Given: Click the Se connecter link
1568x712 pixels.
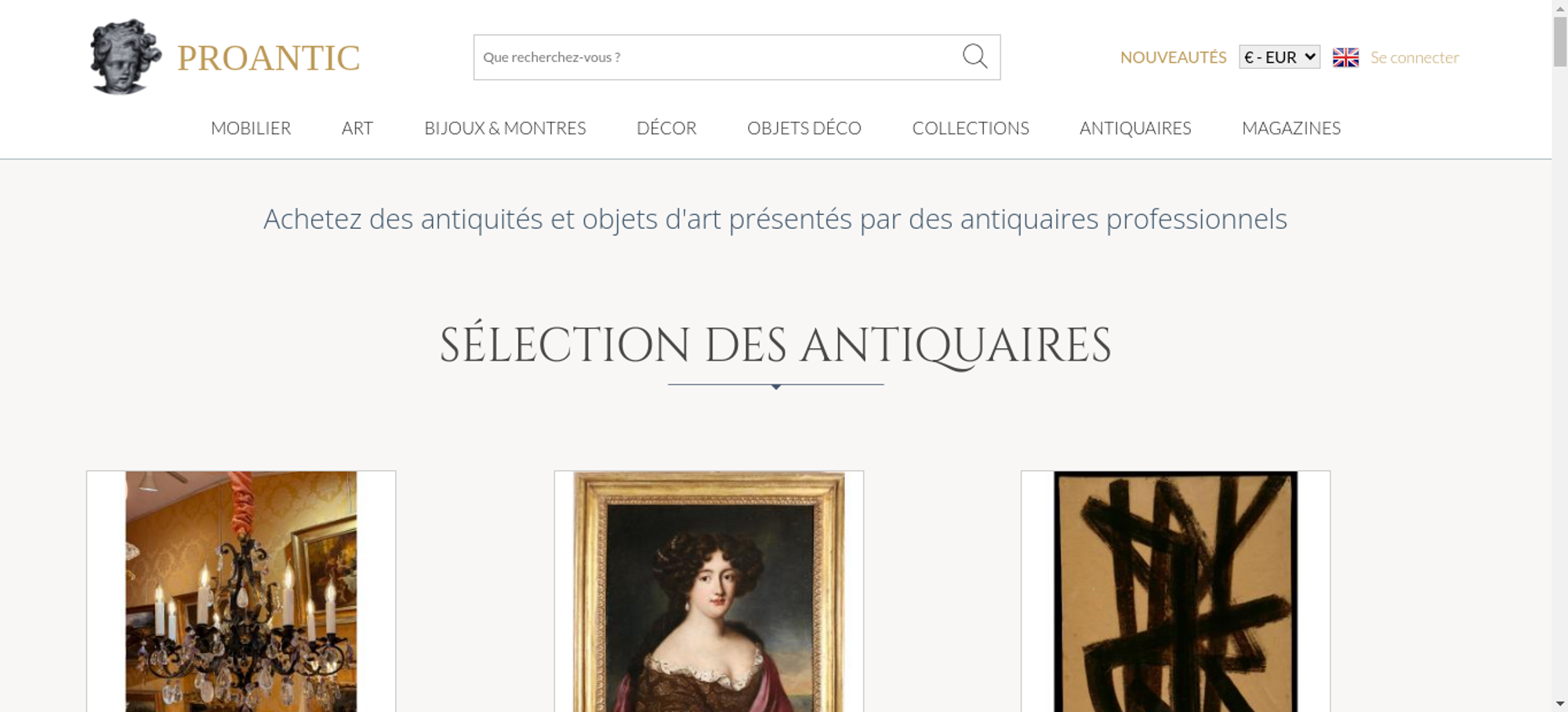Looking at the screenshot, I should tap(1414, 57).
